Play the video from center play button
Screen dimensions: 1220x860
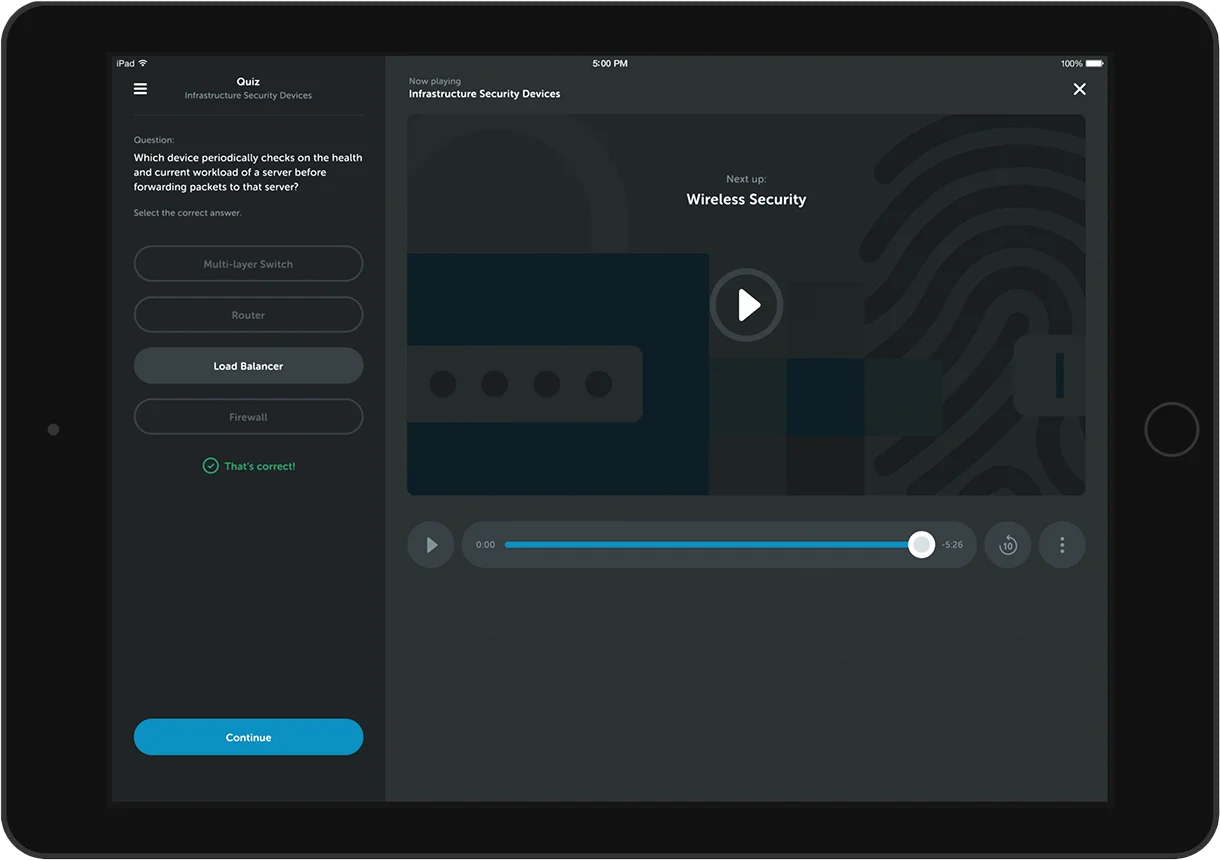(747, 305)
